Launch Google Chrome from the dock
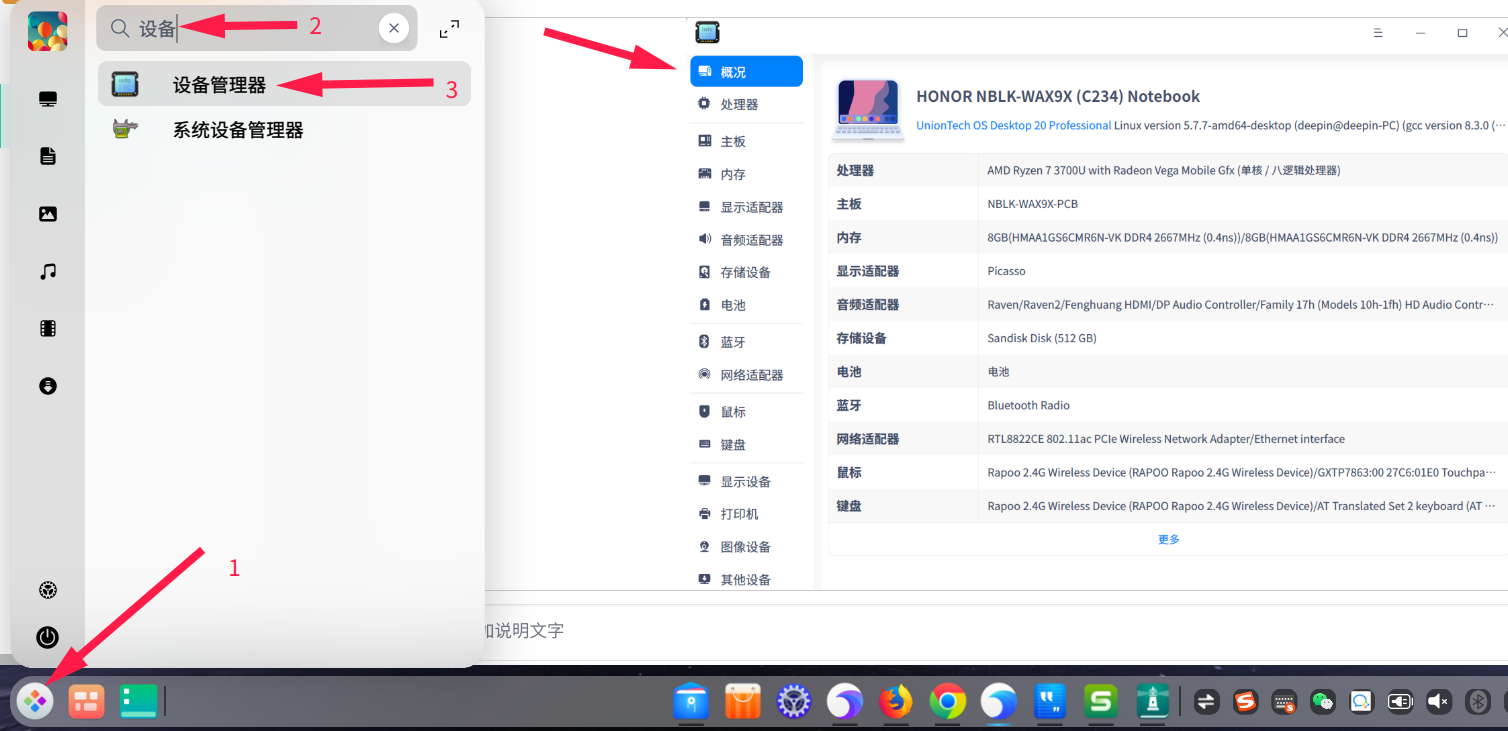This screenshot has height=731, width=1508. pyautogui.click(x=947, y=702)
